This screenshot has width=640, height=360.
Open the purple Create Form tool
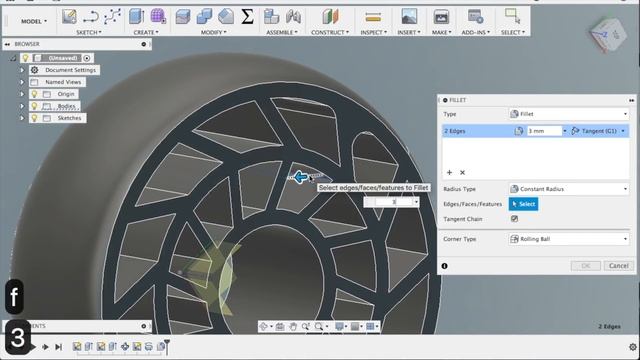pos(158,17)
